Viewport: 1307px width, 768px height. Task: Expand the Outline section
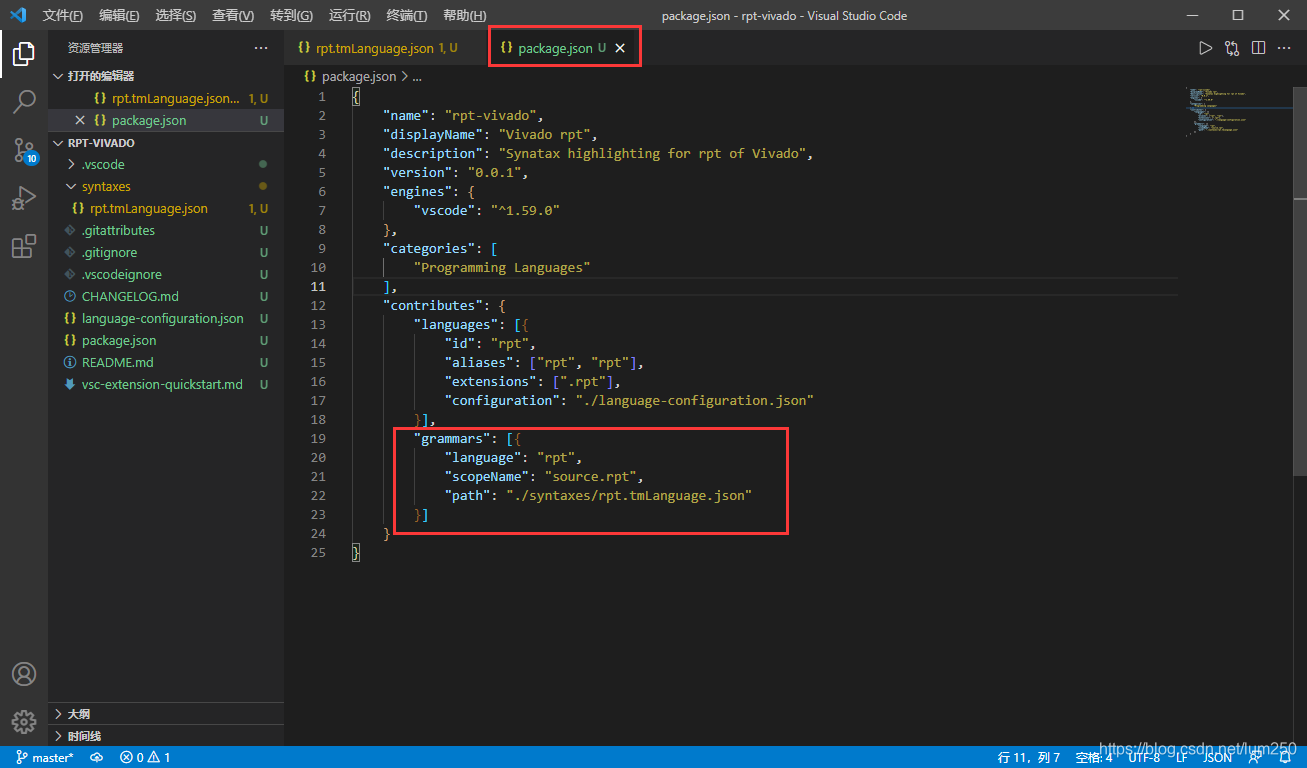click(58, 714)
